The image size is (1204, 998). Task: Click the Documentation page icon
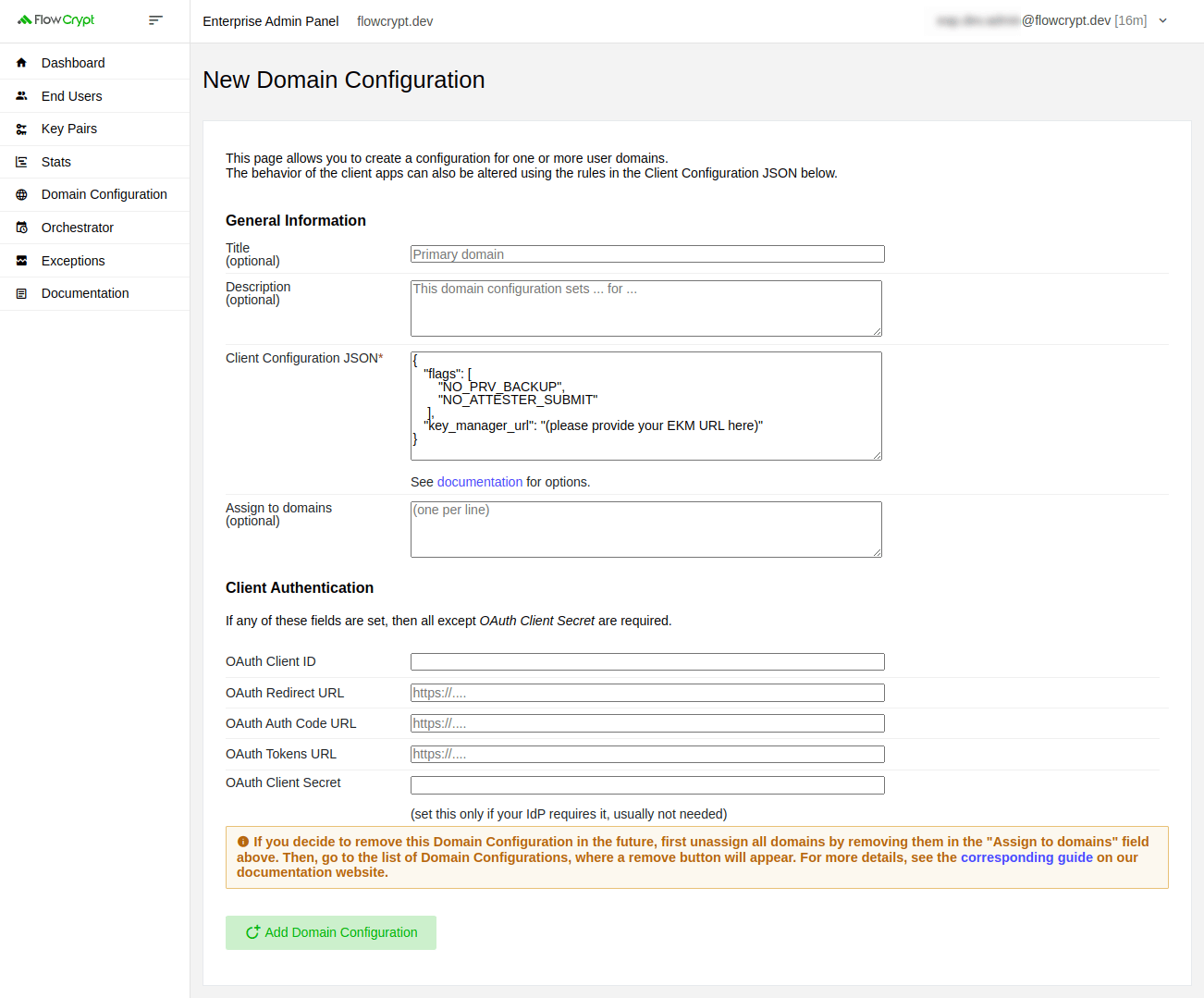(21, 293)
